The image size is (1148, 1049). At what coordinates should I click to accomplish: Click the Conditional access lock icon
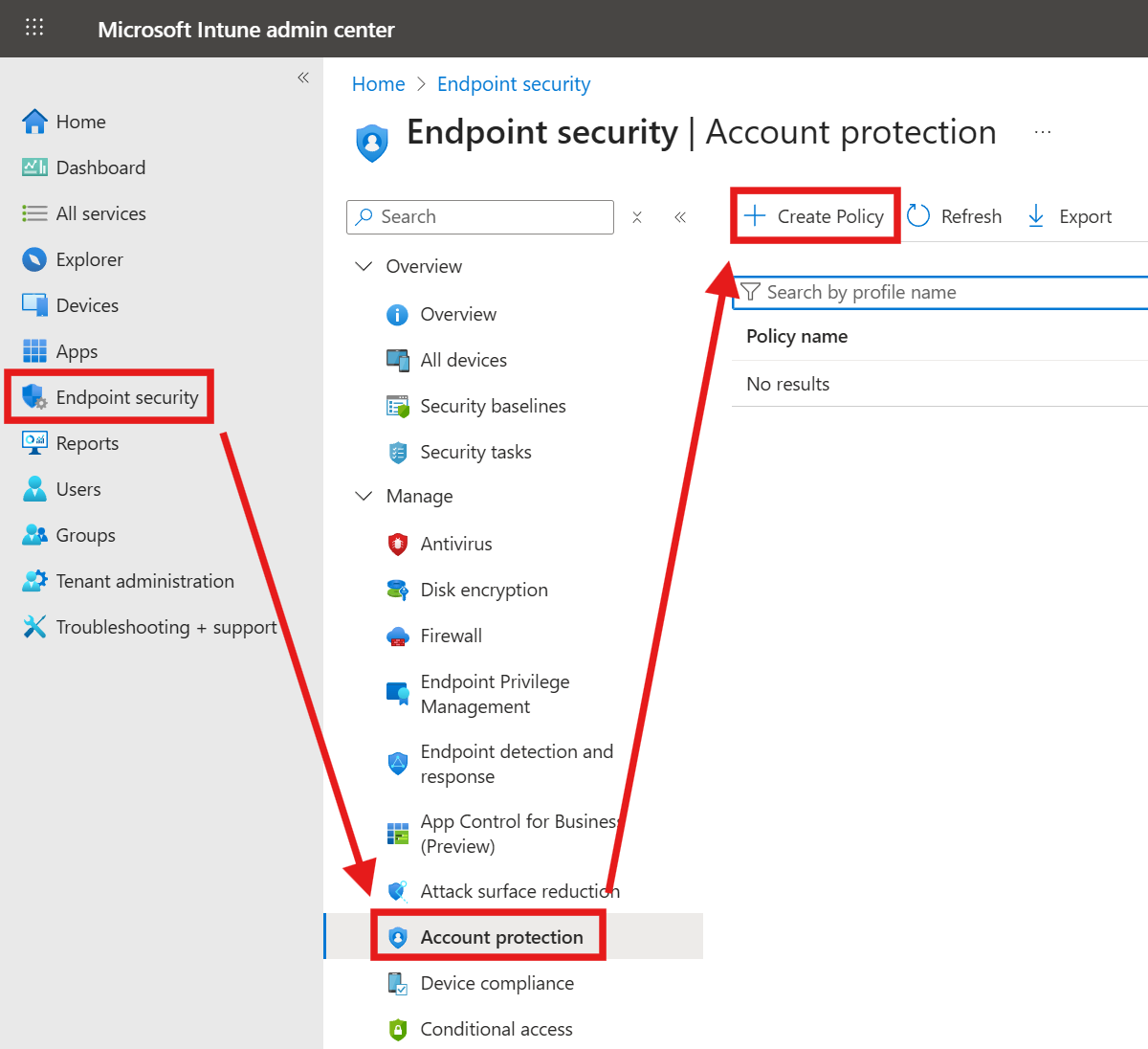[397, 1029]
